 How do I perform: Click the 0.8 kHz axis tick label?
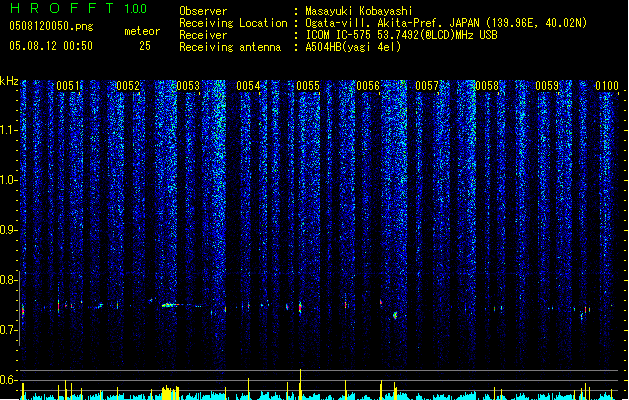point(9,280)
